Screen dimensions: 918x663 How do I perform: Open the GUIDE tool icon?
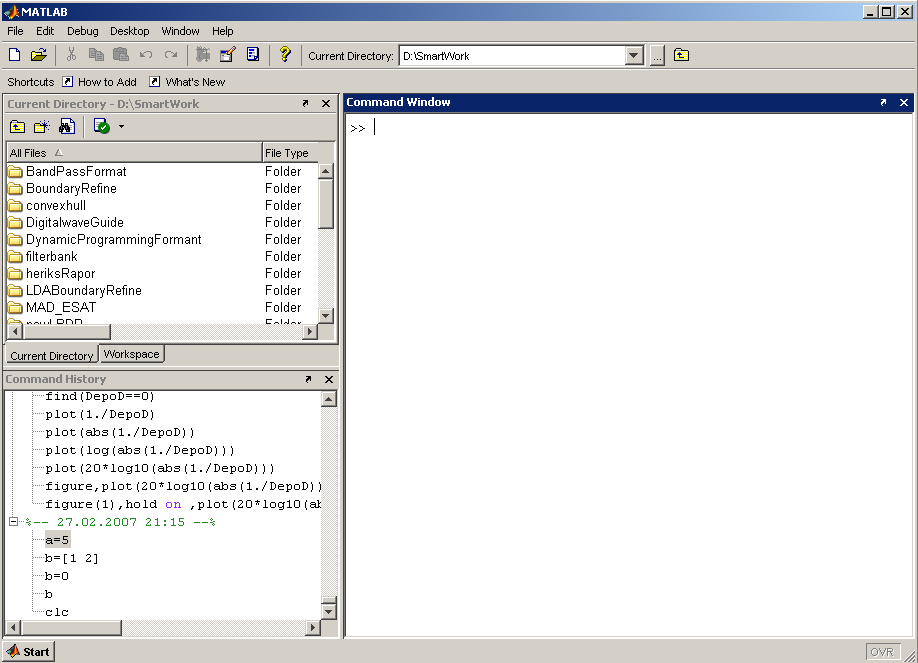[228, 55]
